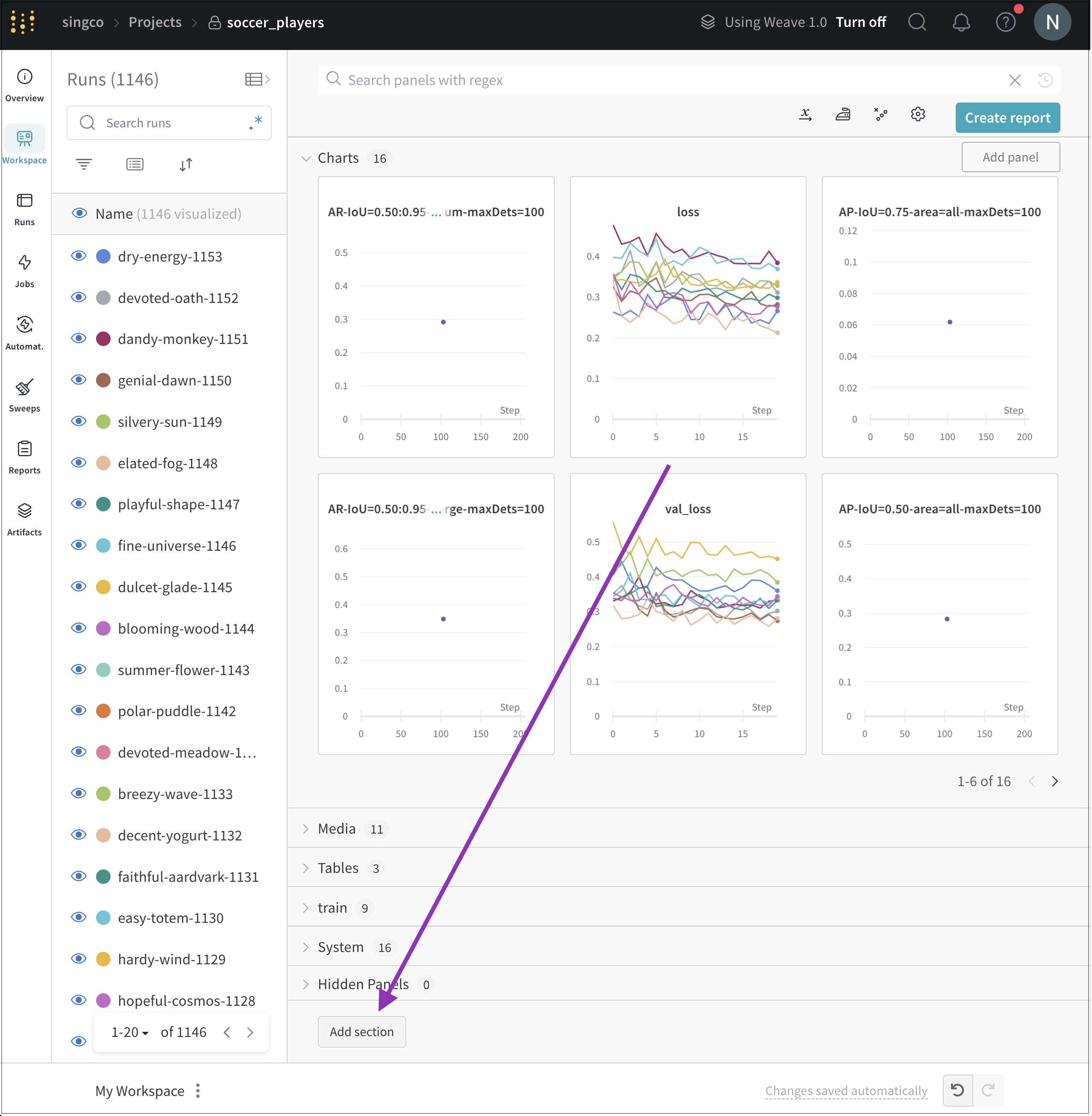The width and height of the screenshot is (1092, 1116).
Task: Toggle visibility of dandy-monkey-1151
Action: coord(79,338)
